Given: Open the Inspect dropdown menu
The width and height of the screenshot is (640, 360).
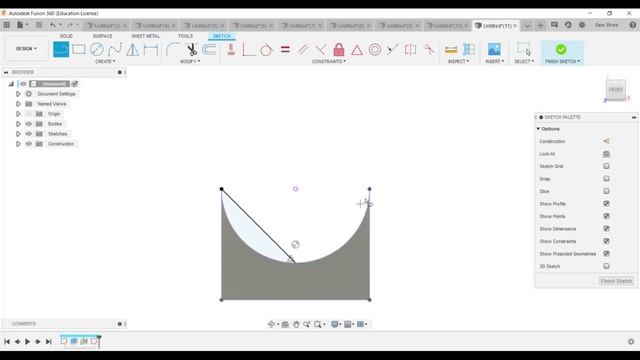Looking at the screenshot, I should (x=459, y=61).
